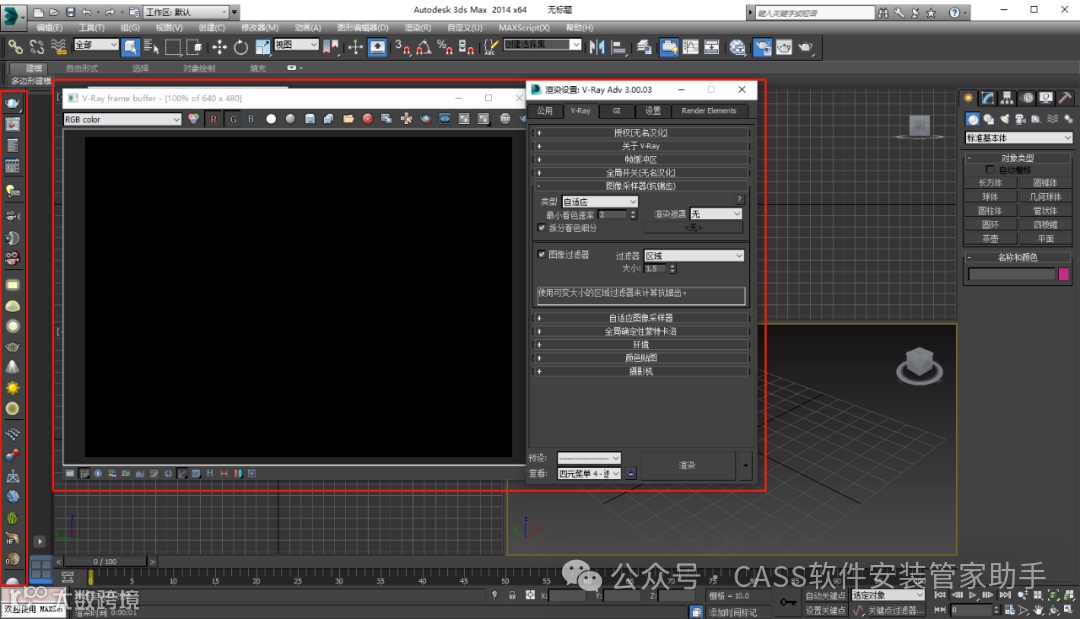Open the 渲染遮罩 dropdown
Image resolution: width=1080 pixels, height=619 pixels.
(716, 214)
